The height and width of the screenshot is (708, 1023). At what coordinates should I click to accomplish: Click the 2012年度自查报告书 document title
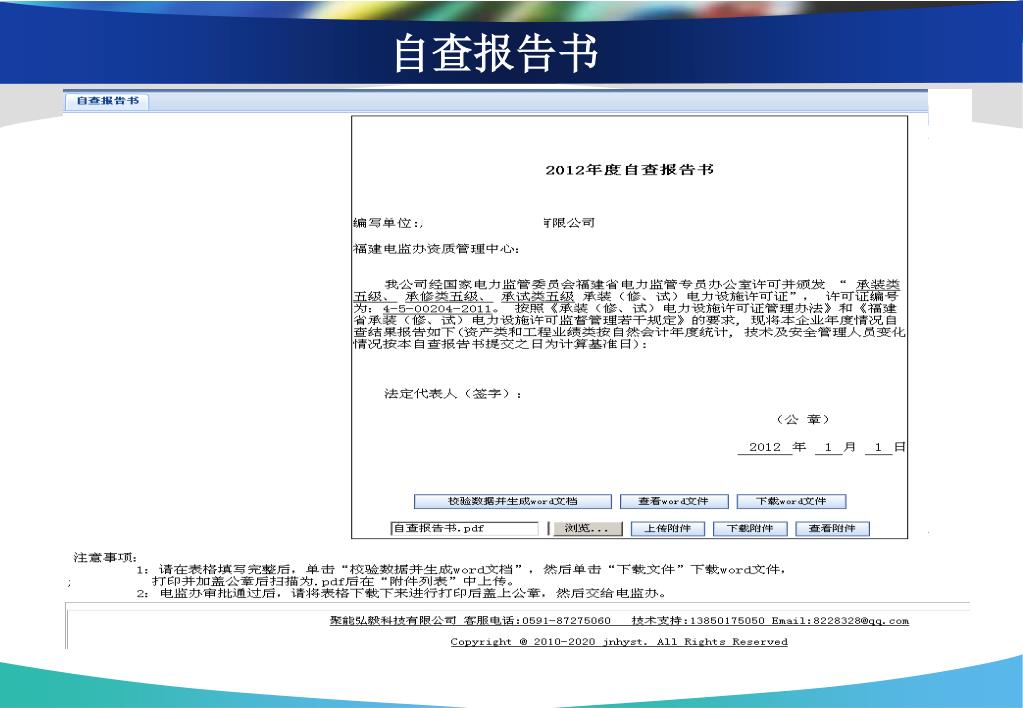629,171
